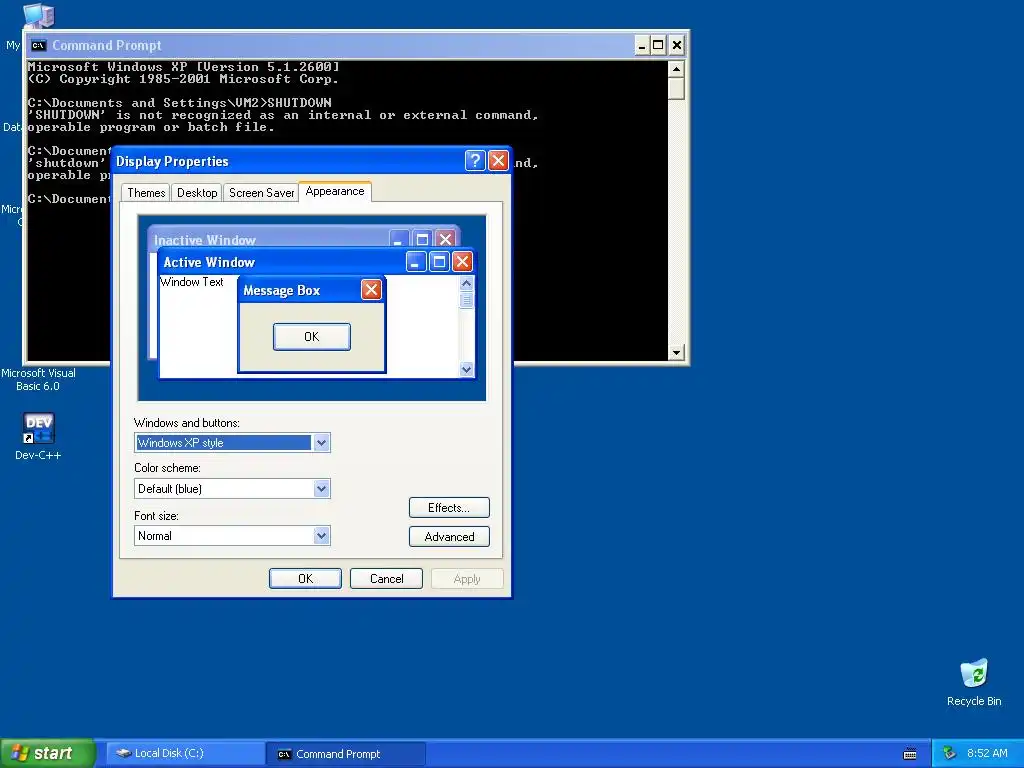Open the My Computer icon at top left
This screenshot has width=1024, height=768.
coord(38,15)
